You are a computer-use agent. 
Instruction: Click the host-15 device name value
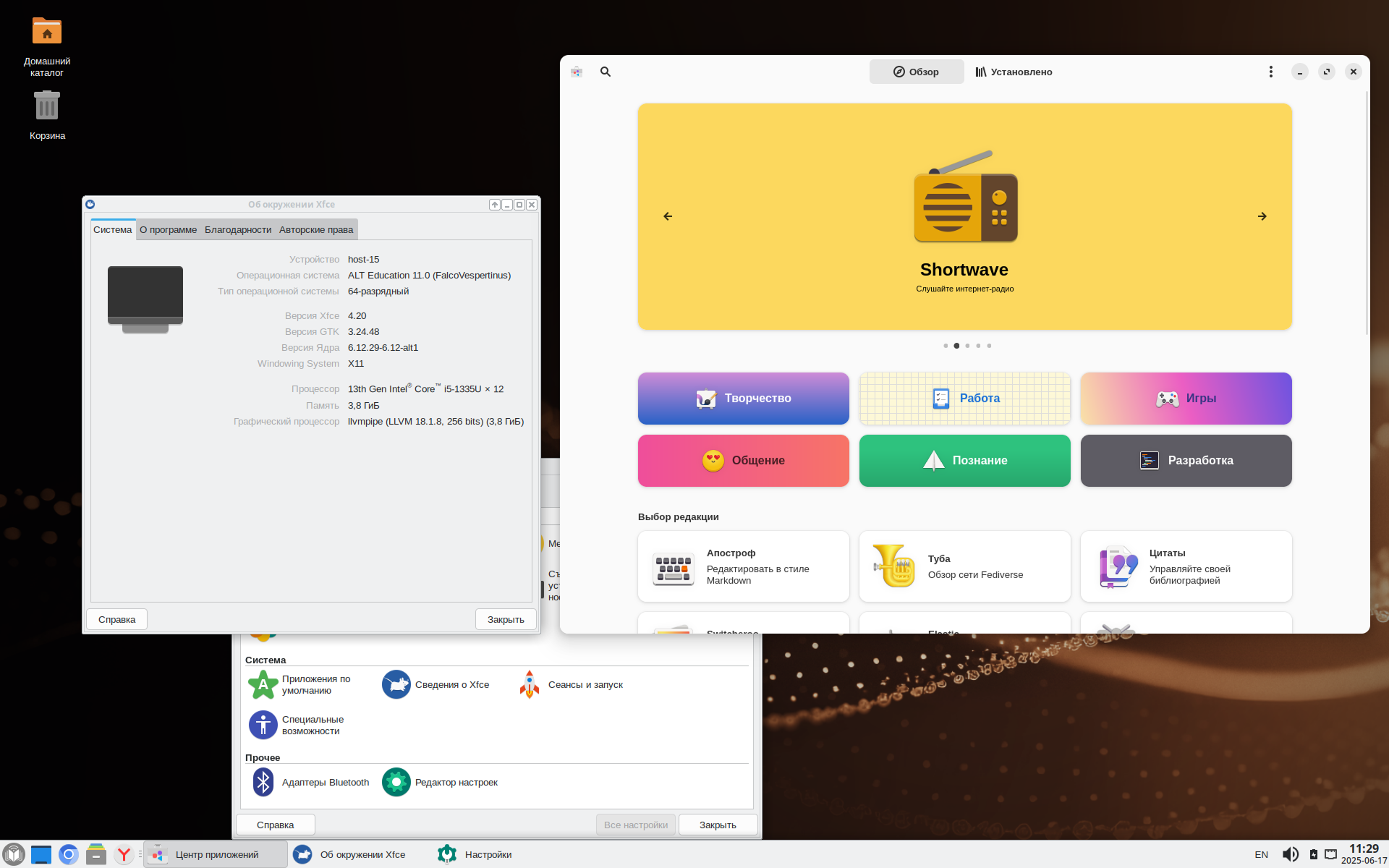click(363, 260)
